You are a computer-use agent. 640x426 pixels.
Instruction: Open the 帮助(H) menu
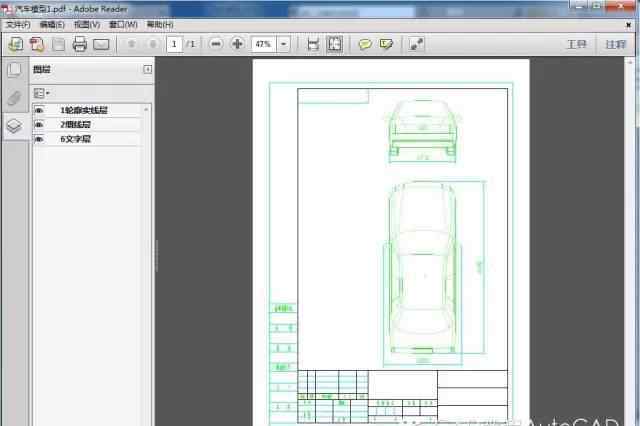click(160, 25)
